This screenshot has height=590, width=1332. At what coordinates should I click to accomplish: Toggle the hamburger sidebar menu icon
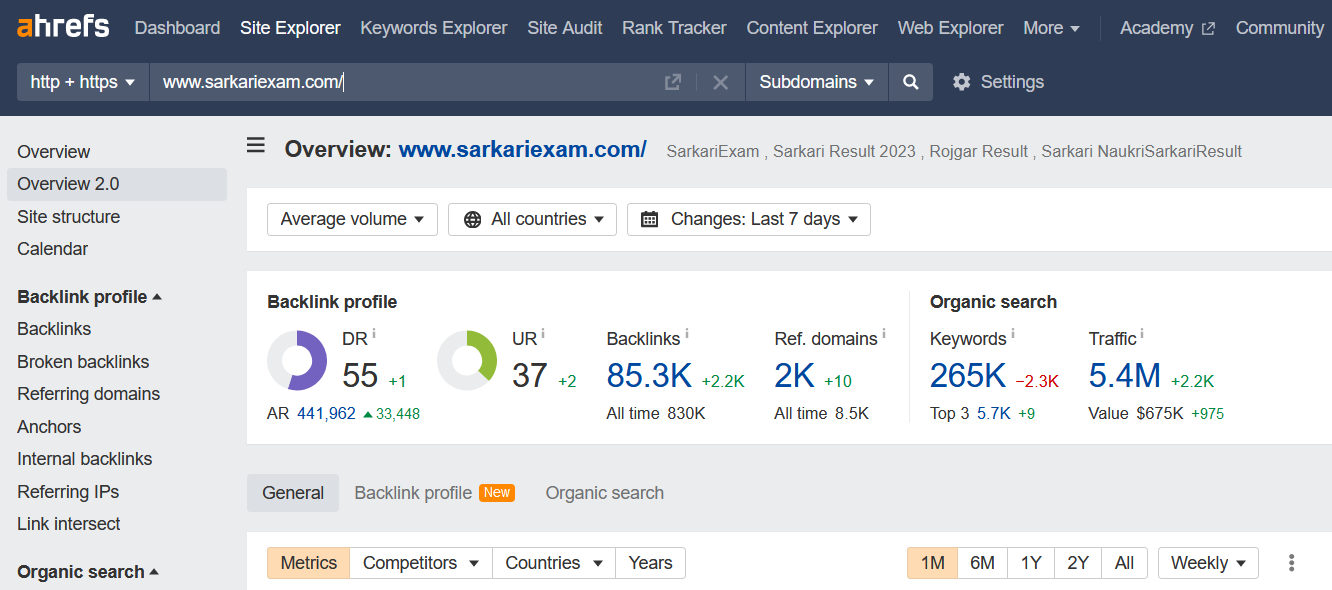click(256, 147)
